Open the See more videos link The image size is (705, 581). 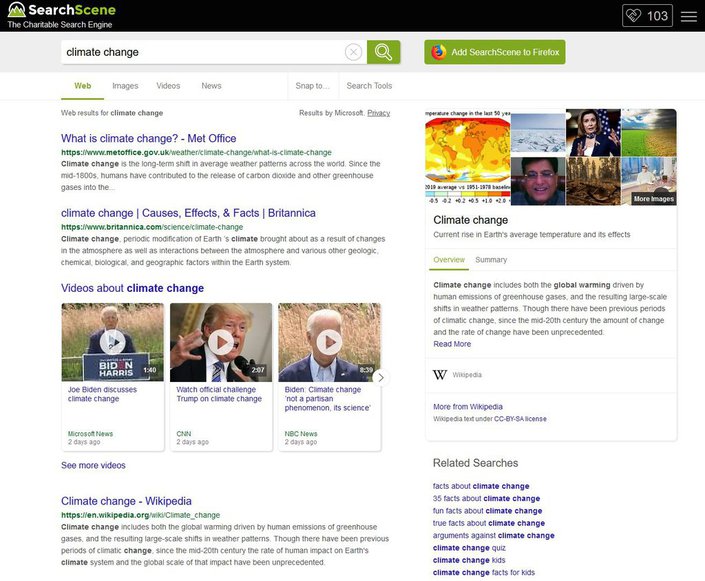(x=93, y=465)
